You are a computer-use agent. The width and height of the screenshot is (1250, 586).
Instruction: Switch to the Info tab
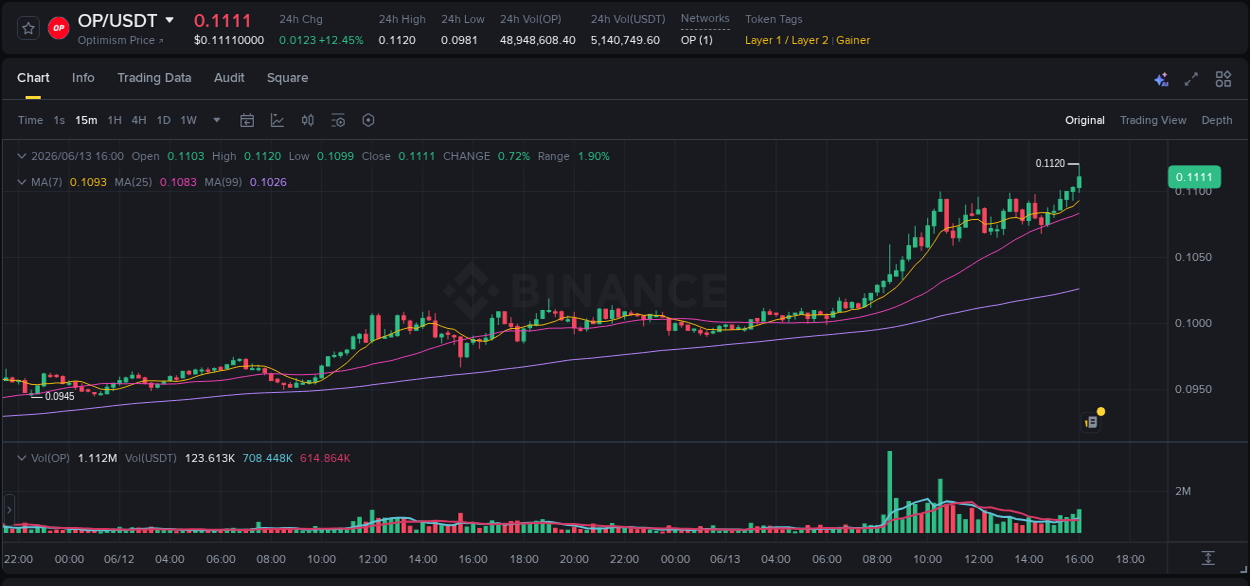(83, 78)
